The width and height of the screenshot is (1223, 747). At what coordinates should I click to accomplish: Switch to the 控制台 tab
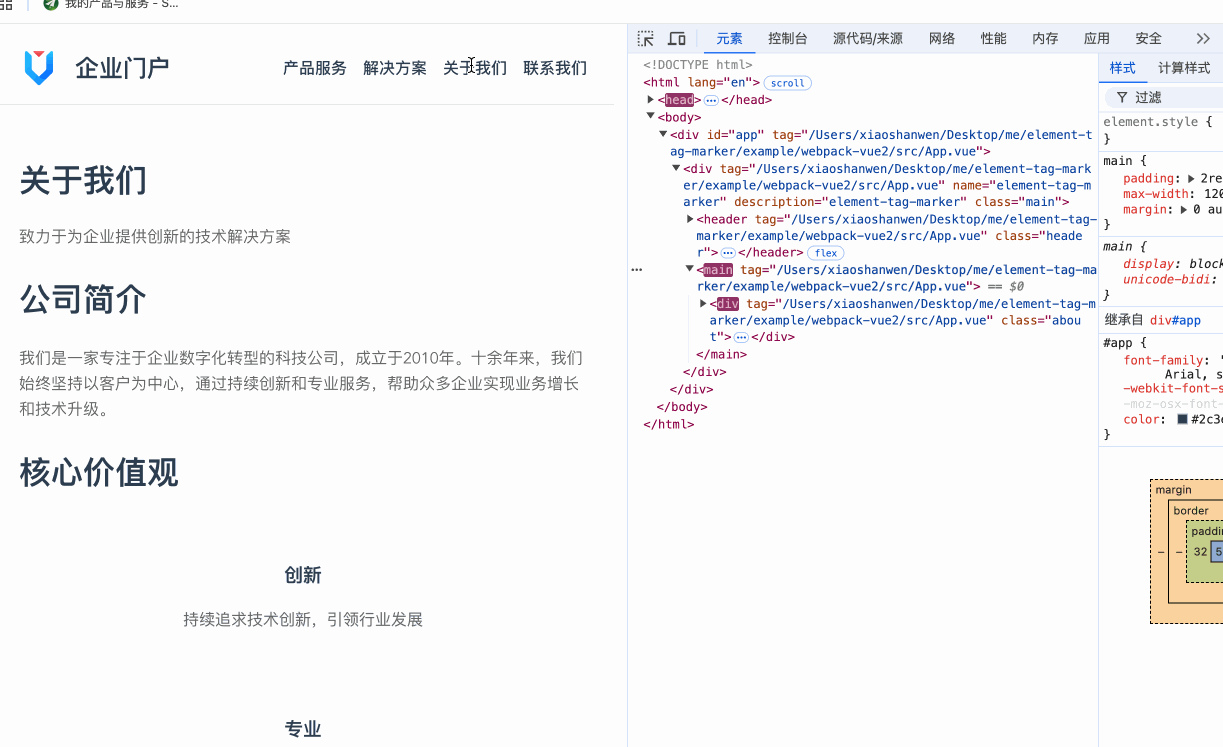788,38
